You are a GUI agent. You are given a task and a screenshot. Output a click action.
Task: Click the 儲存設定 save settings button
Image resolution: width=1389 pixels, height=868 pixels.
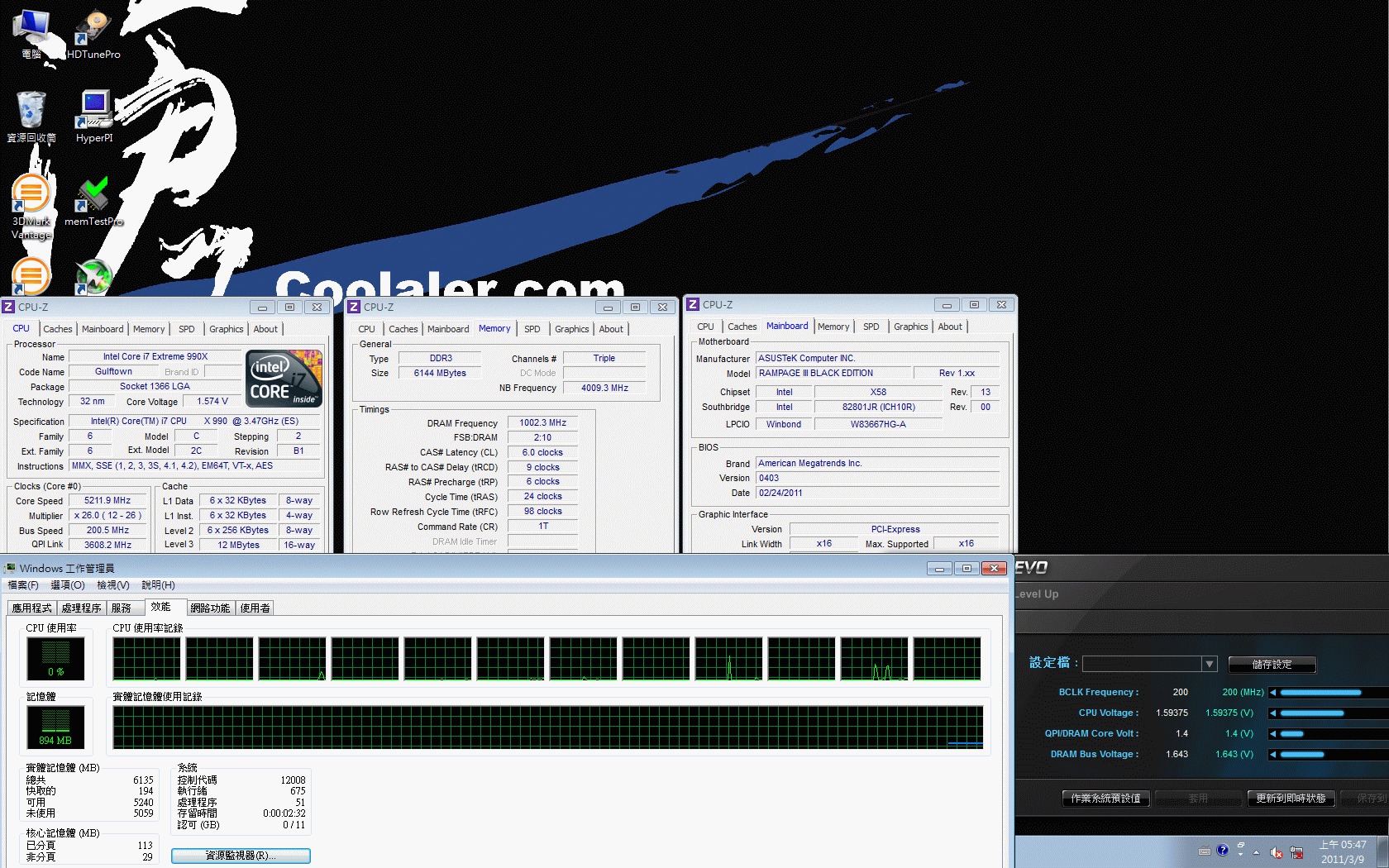pos(1272,665)
